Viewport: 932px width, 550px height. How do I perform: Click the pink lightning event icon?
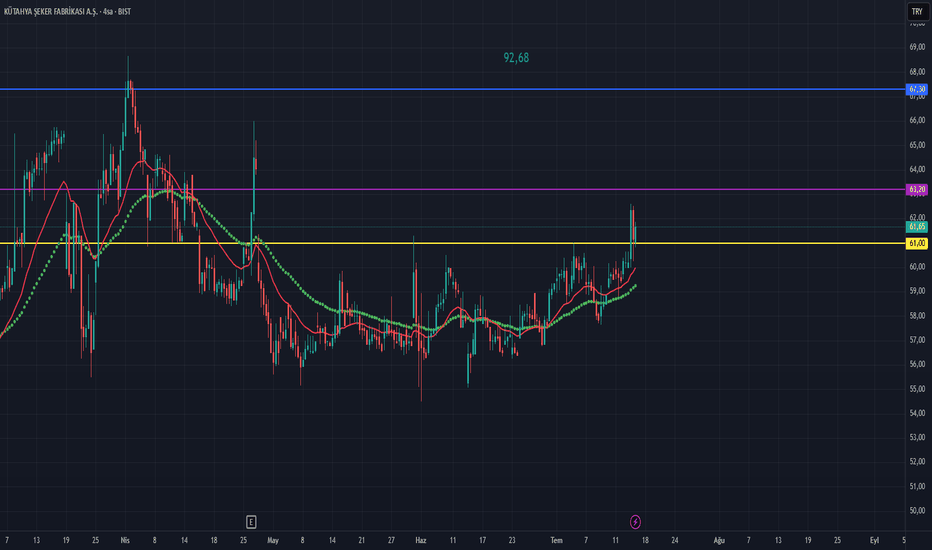(635, 522)
